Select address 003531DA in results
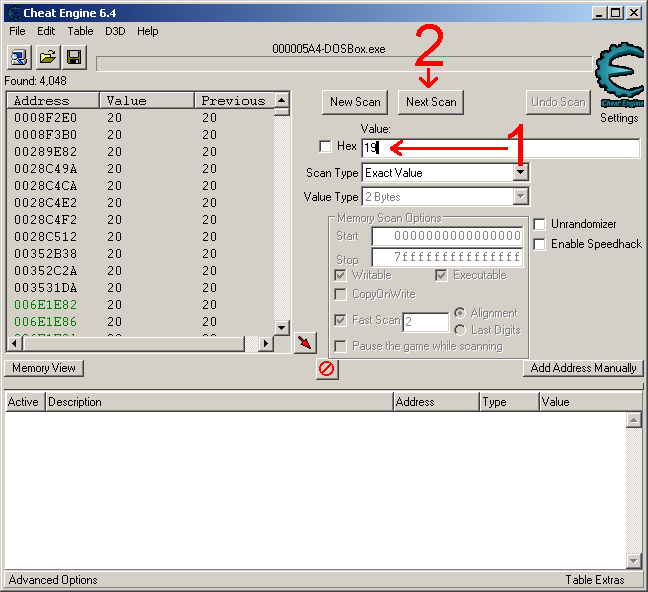This screenshot has height=592, width=648. pos(45,288)
